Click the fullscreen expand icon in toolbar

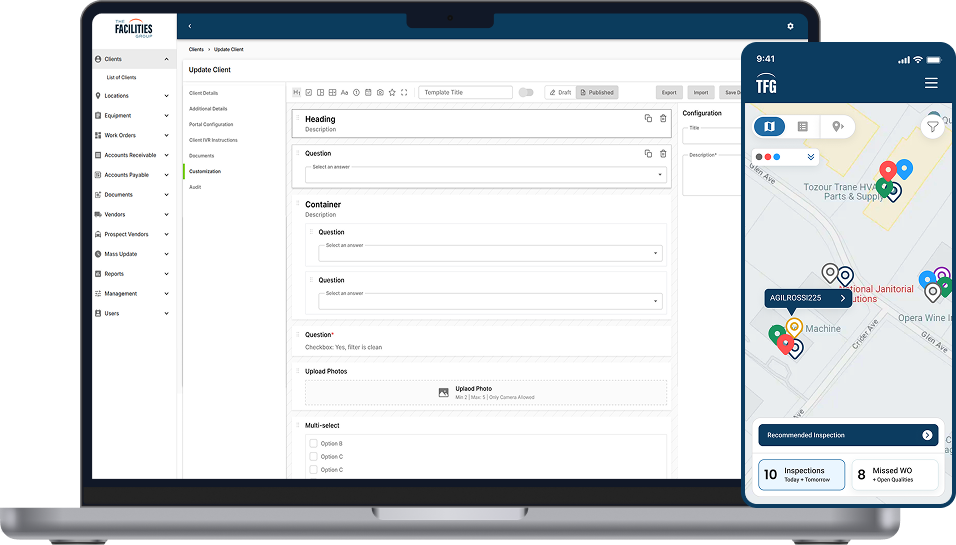point(404,93)
